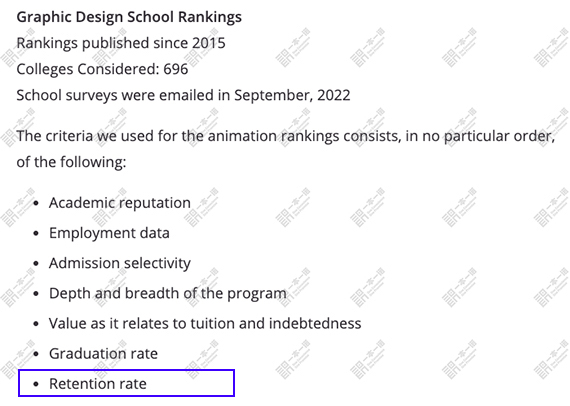Select the Graduation rate list item
Screen dimensions: 570x406
(103, 354)
